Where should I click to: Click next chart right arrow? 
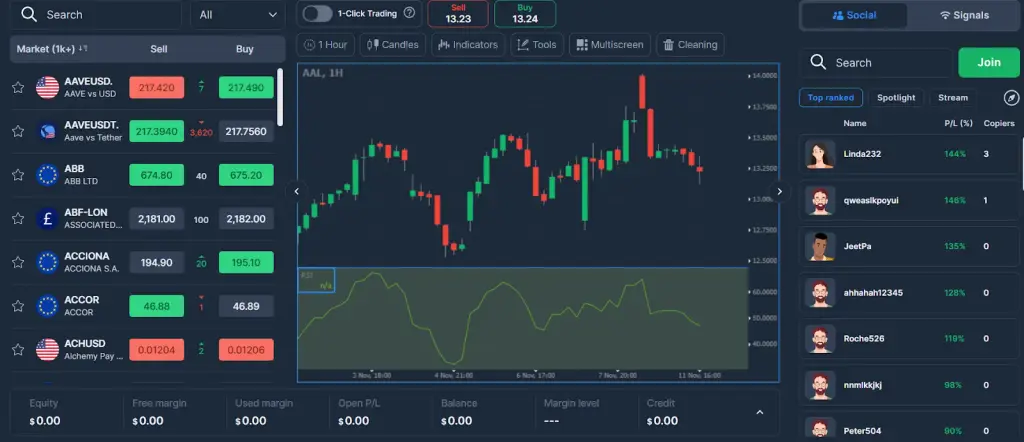click(x=779, y=191)
